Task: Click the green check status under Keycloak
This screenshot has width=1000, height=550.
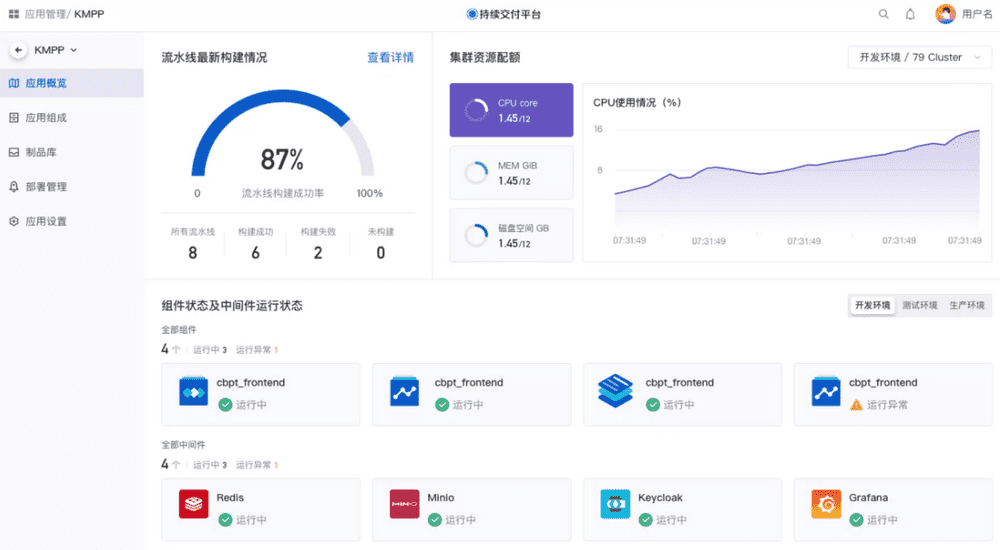Action: (x=645, y=520)
